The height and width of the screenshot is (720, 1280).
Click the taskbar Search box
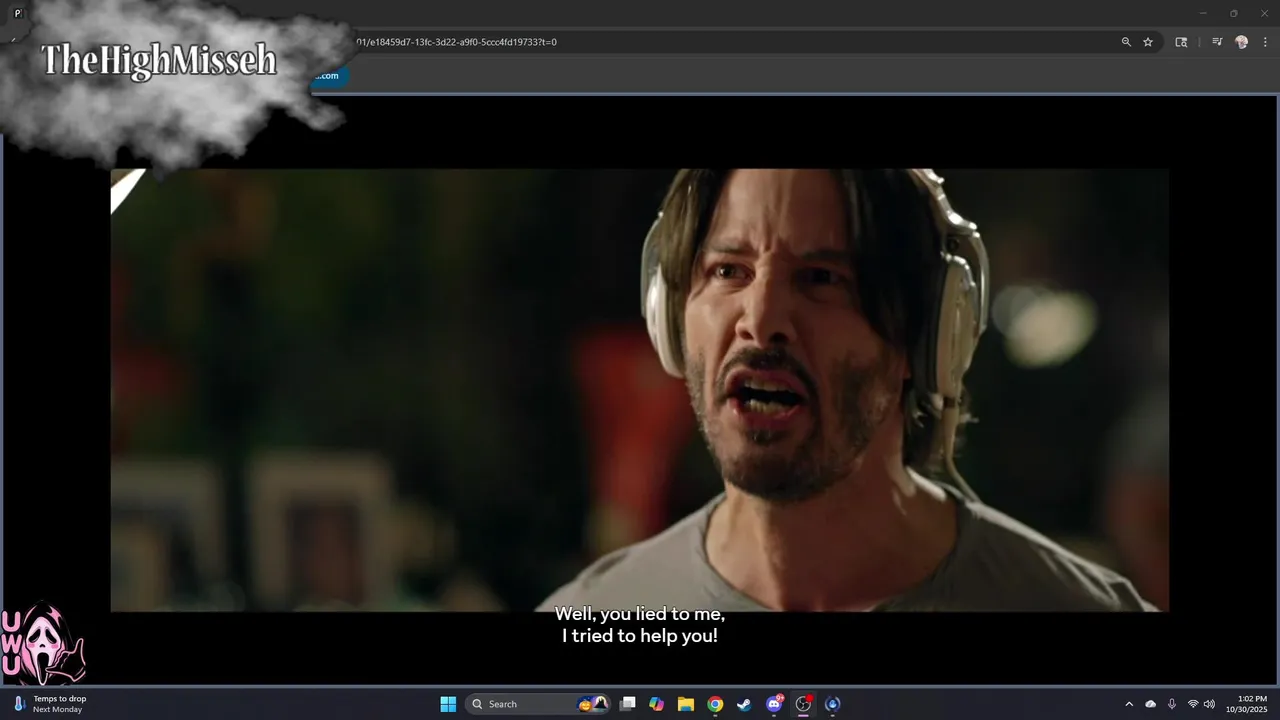click(x=536, y=704)
